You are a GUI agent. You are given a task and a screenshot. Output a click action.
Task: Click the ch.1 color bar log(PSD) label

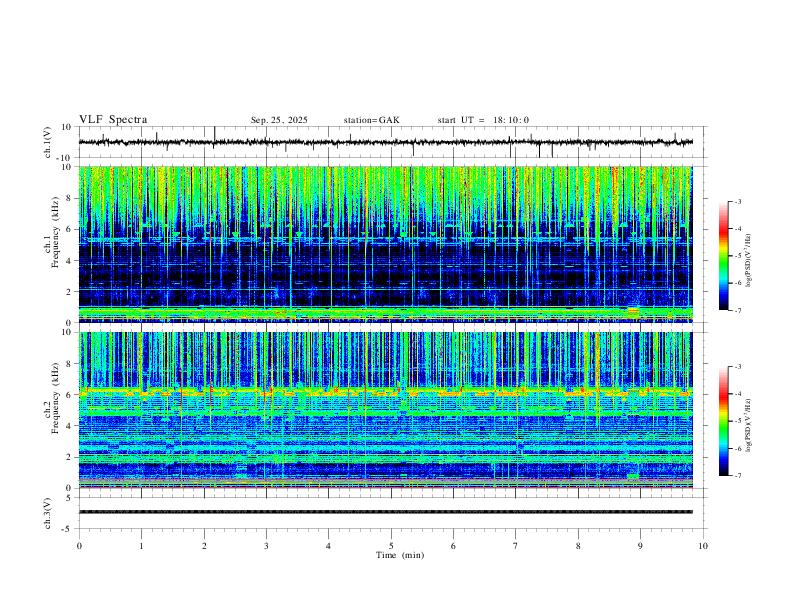749,261
